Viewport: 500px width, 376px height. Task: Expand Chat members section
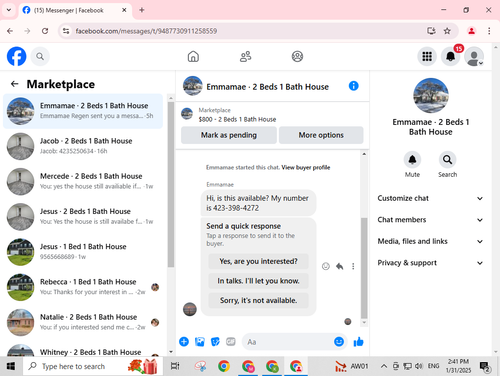point(430,220)
